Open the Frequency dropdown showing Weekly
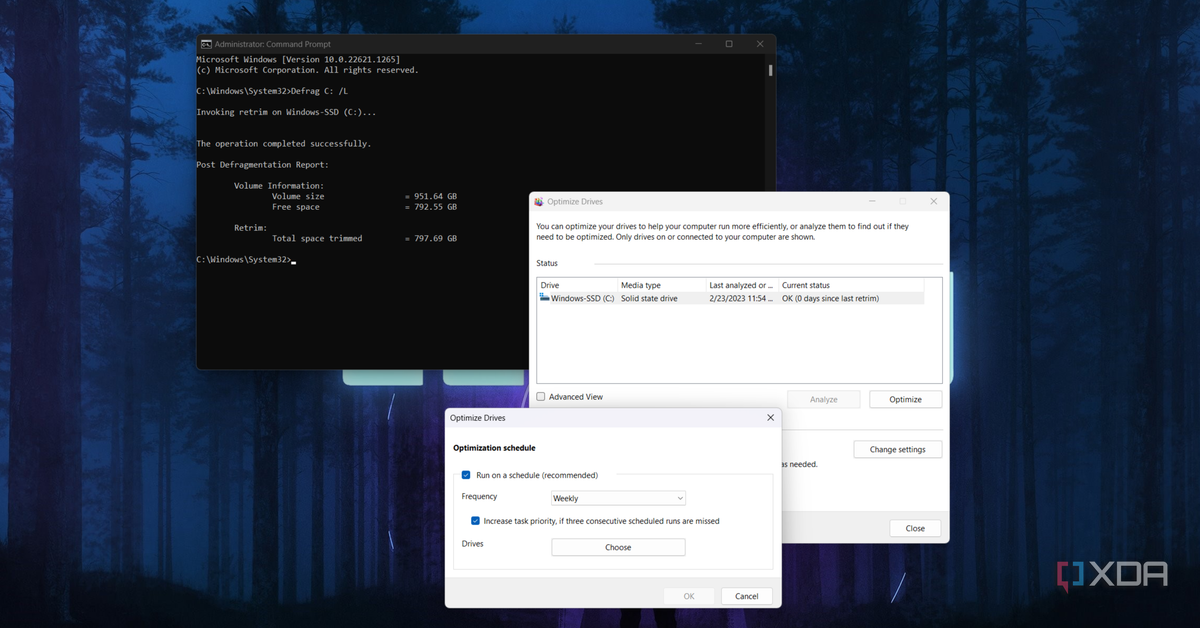 (x=618, y=498)
